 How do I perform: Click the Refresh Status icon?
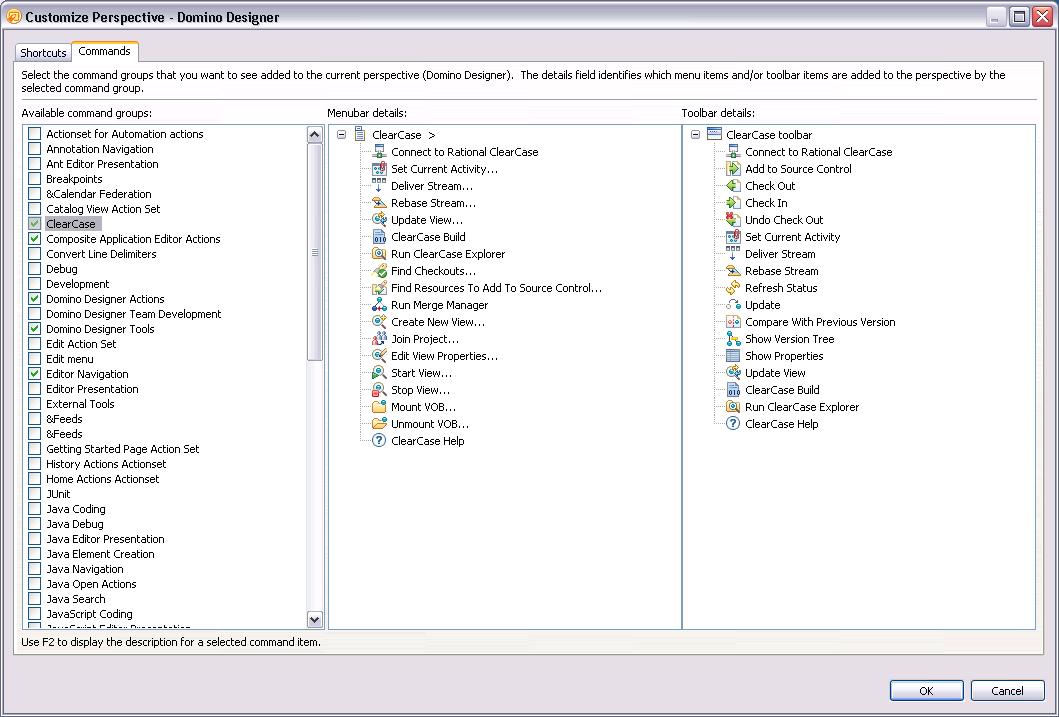733,288
